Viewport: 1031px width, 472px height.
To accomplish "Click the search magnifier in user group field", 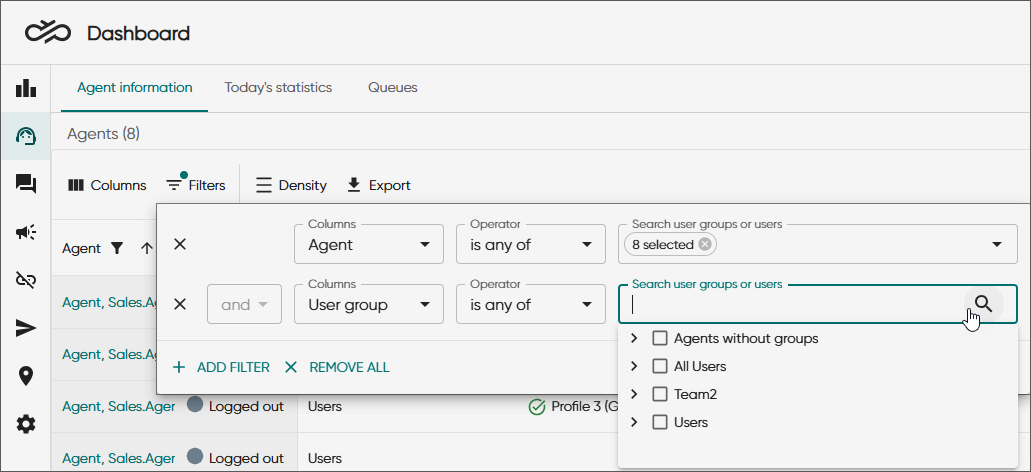I will (983, 304).
